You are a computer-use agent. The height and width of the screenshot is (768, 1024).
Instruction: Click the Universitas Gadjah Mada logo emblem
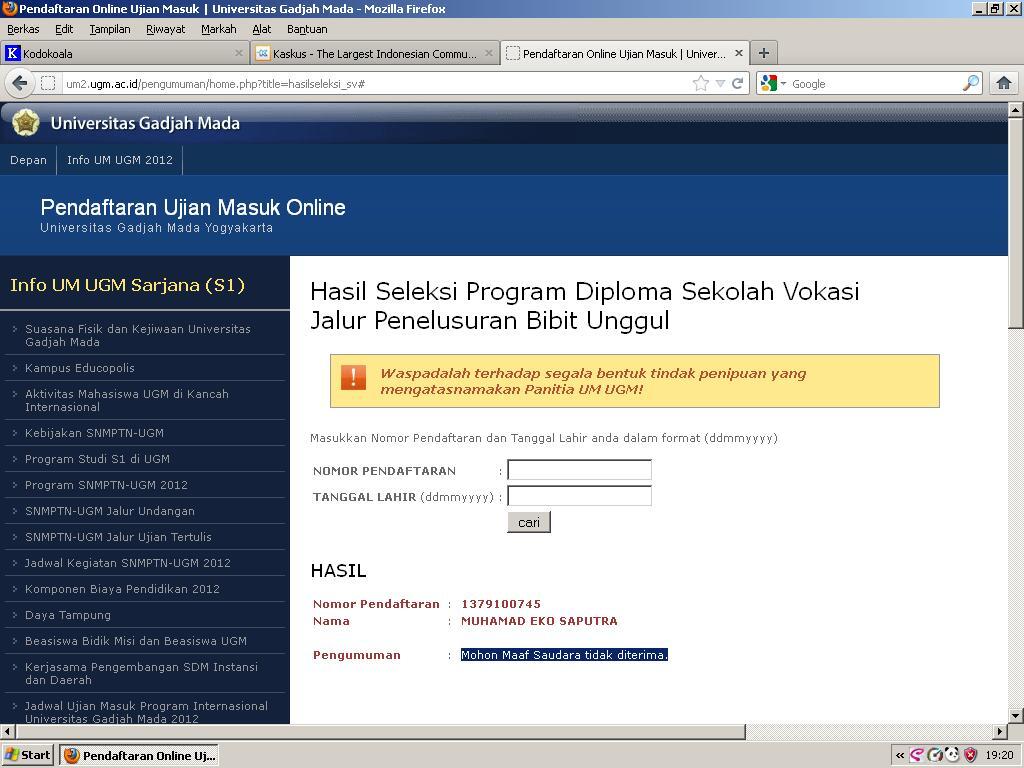coord(25,123)
